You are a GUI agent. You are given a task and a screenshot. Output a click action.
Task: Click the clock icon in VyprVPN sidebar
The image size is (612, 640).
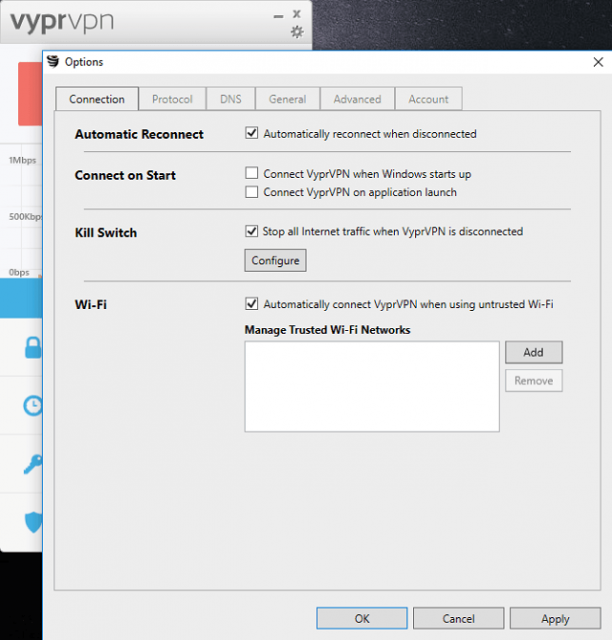coord(33,405)
